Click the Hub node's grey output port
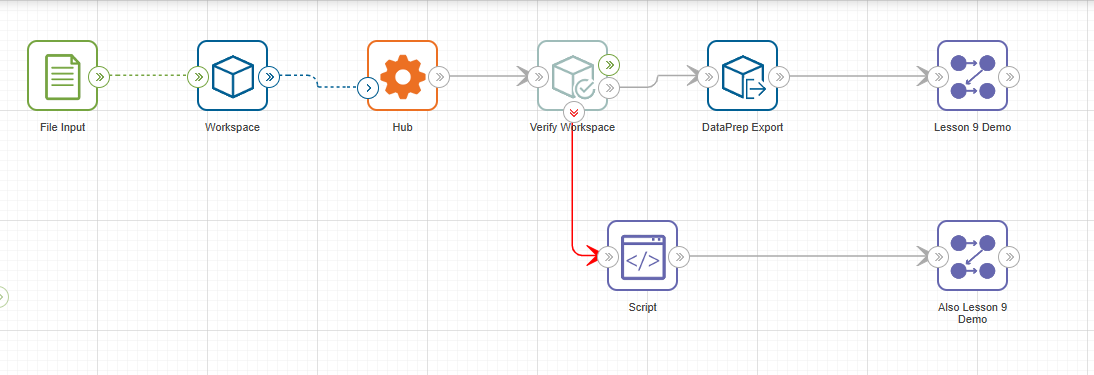Screen dimensions: 1094x375 coord(439,76)
